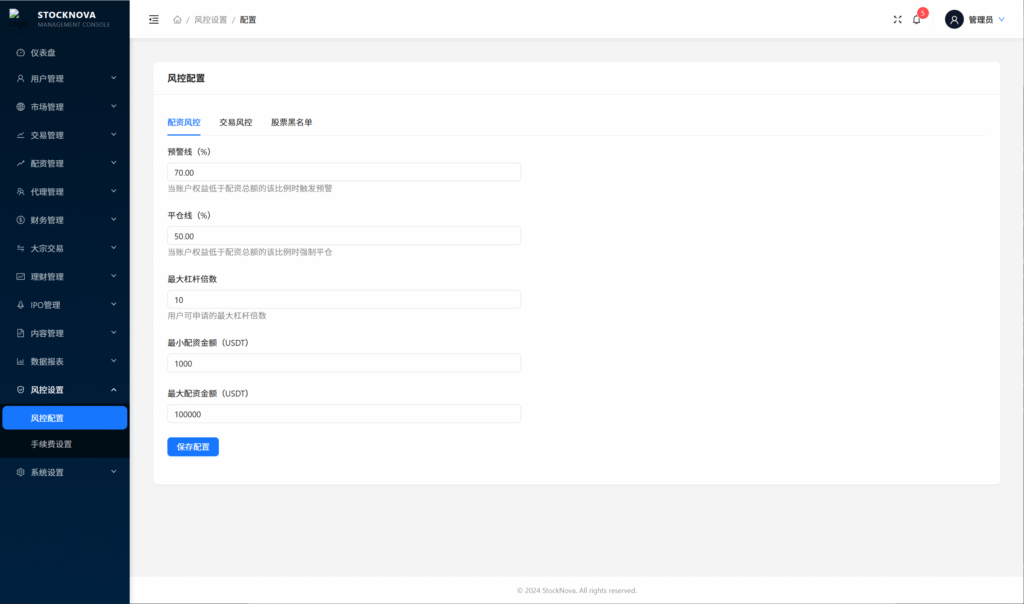Select the 配资风控 tab

point(184,122)
